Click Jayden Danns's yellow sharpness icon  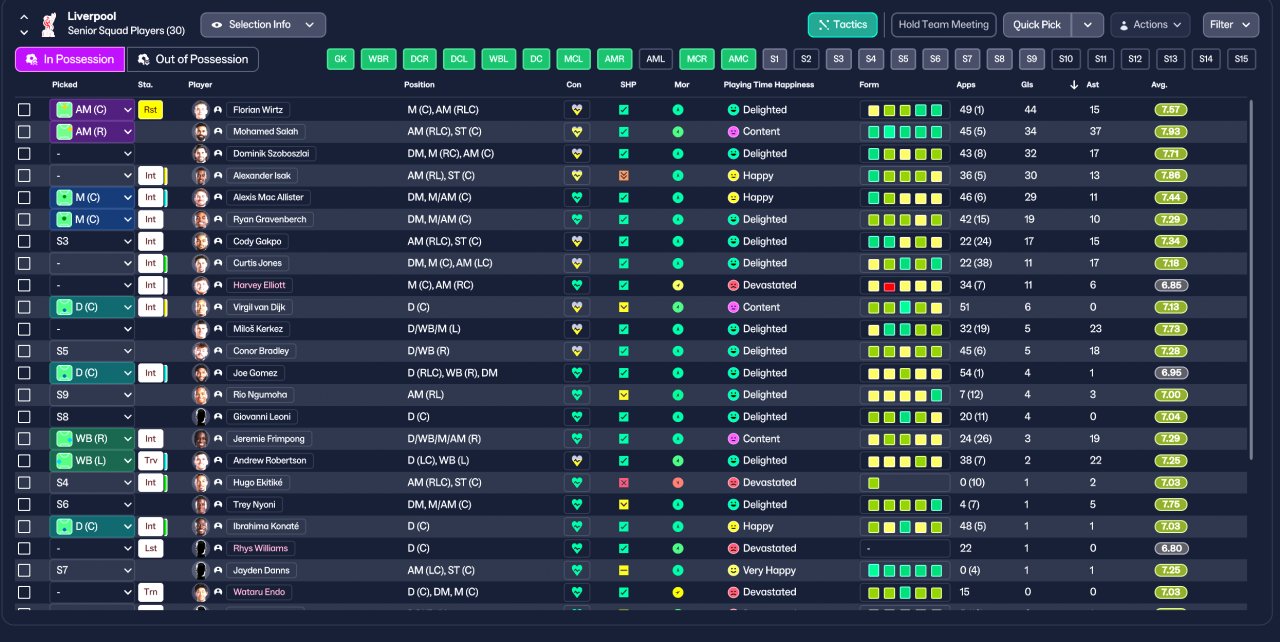pos(624,570)
